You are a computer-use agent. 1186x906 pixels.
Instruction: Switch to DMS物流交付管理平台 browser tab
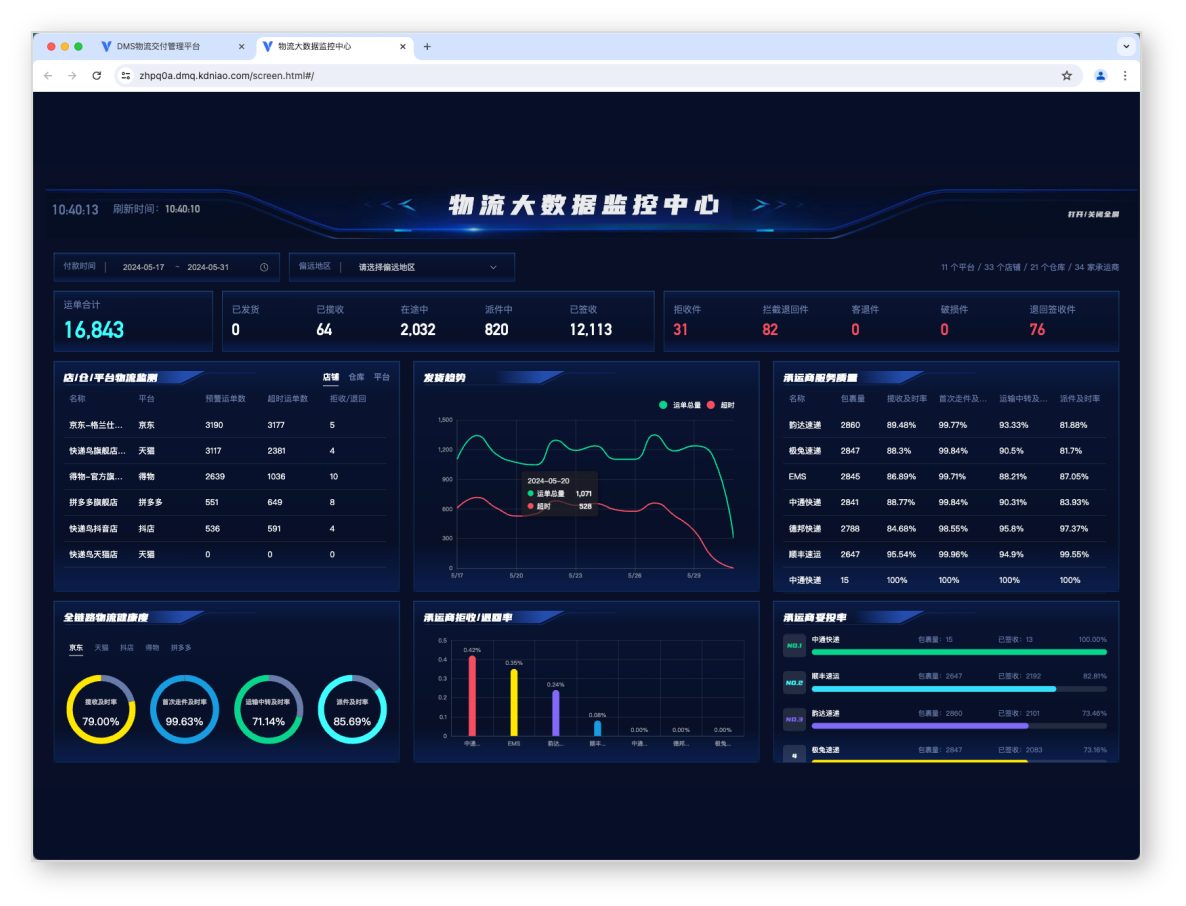click(160, 46)
